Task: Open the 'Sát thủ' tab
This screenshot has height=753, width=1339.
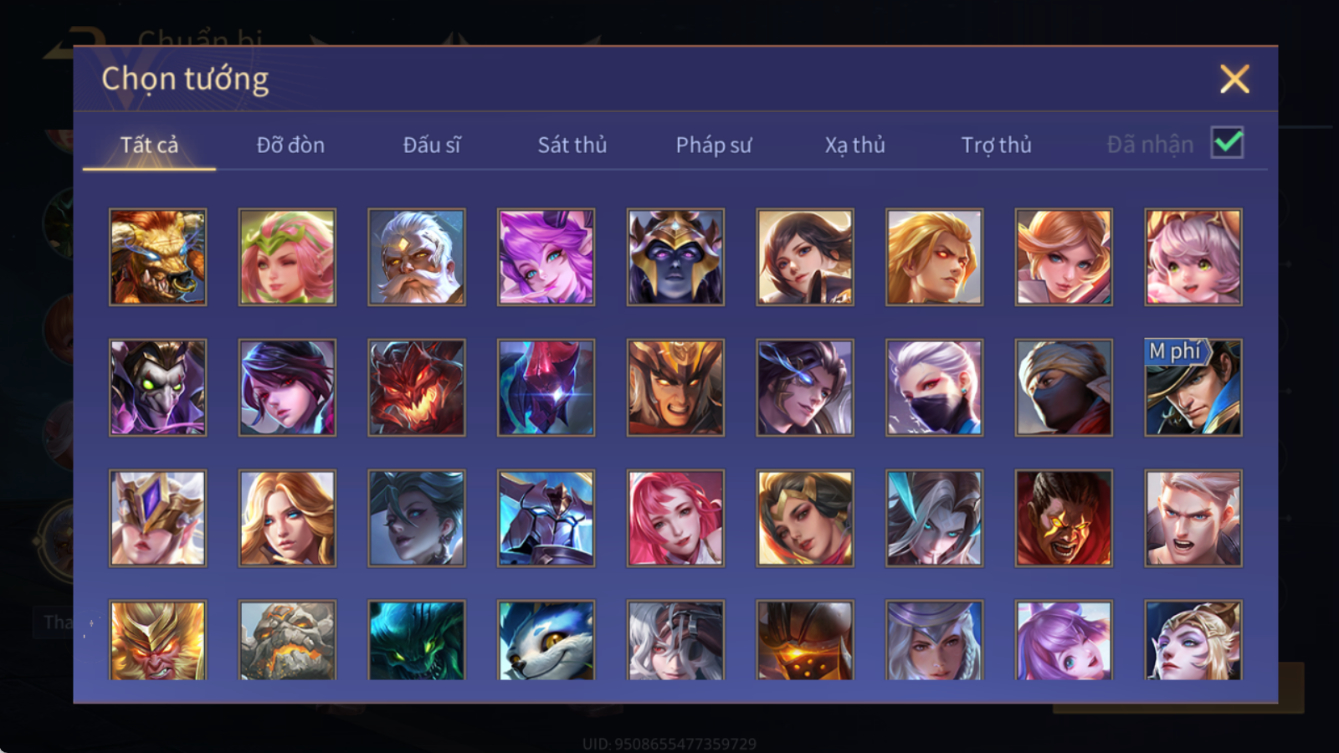Action: click(x=572, y=145)
